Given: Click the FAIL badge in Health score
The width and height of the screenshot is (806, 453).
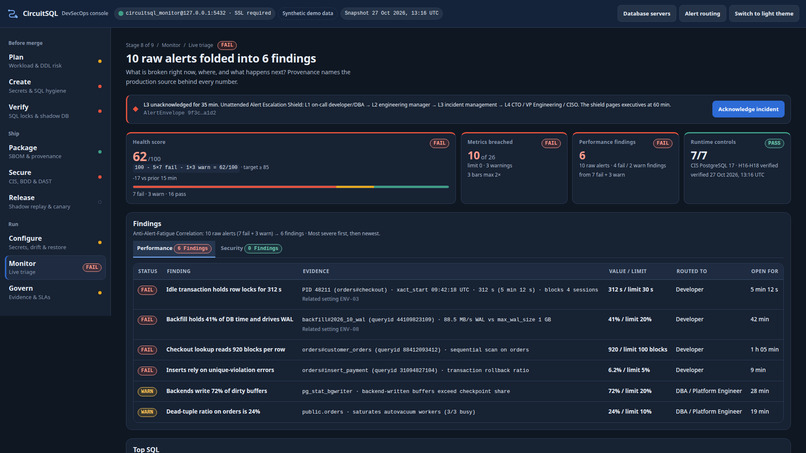Looking at the screenshot, I should [439, 143].
